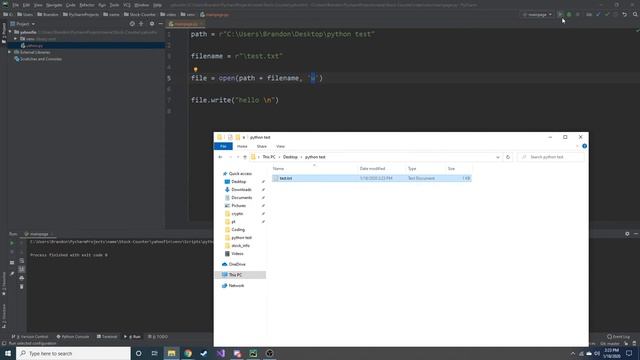Open the Terminal tool window
Image resolution: width=640 pixels, height=360 pixels.
(107, 337)
